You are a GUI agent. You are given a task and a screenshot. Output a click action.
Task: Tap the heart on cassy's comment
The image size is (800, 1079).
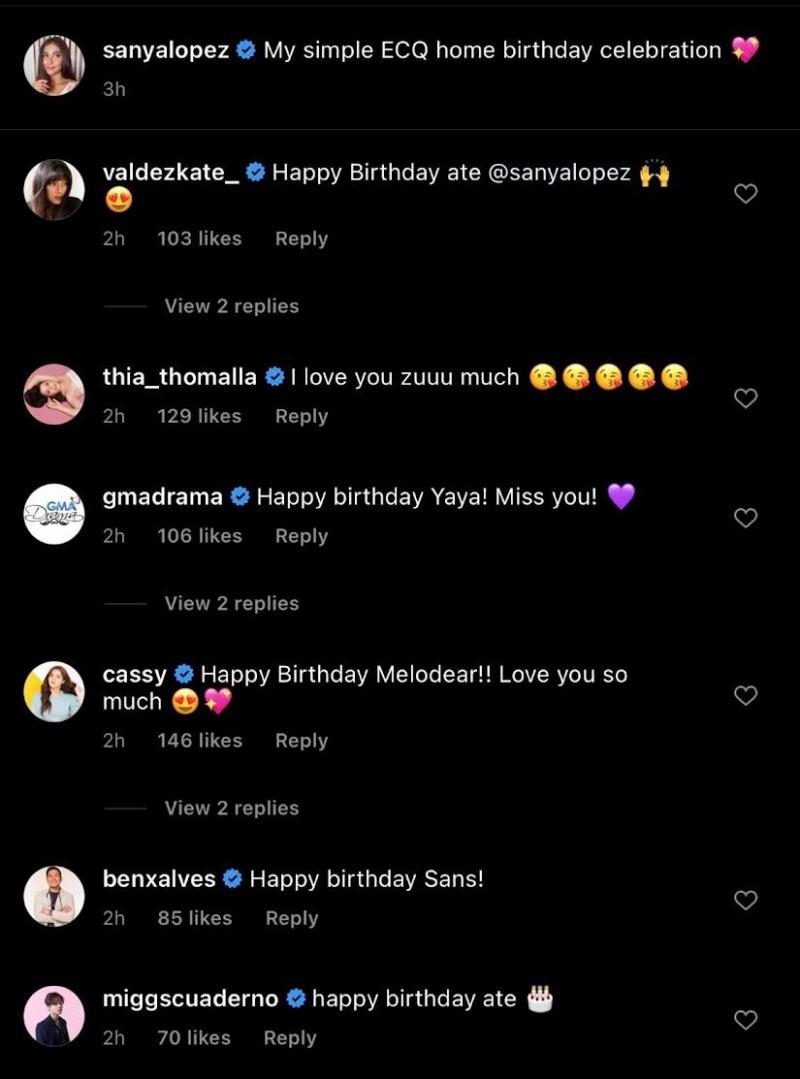(x=746, y=695)
